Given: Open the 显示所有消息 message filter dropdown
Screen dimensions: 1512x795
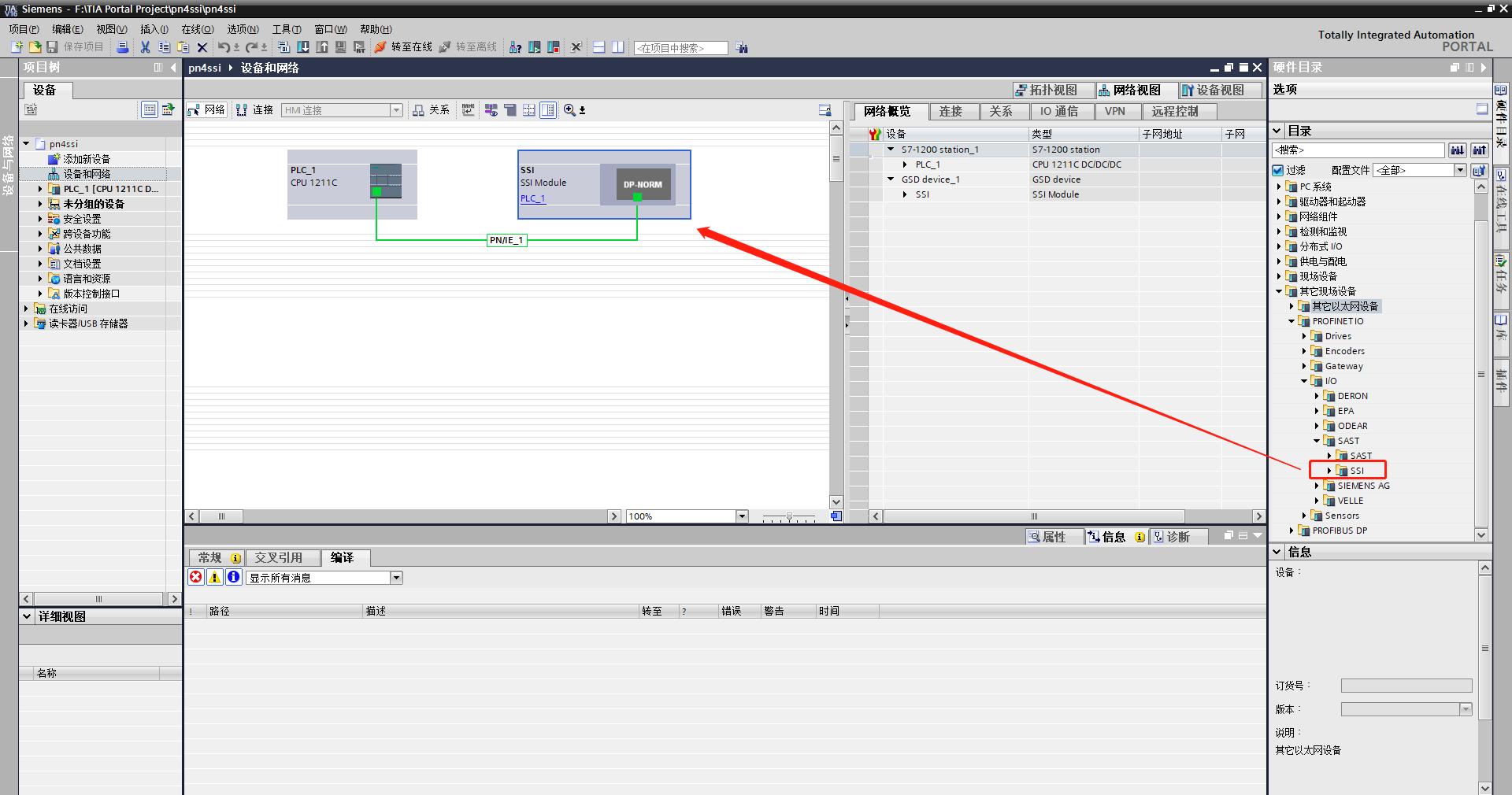Looking at the screenshot, I should [x=396, y=578].
